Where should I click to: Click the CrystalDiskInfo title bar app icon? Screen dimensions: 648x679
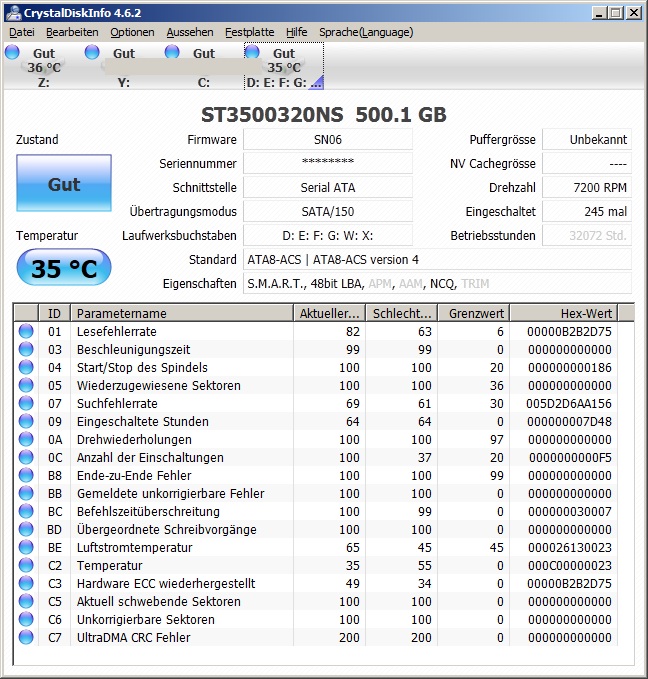[13, 13]
